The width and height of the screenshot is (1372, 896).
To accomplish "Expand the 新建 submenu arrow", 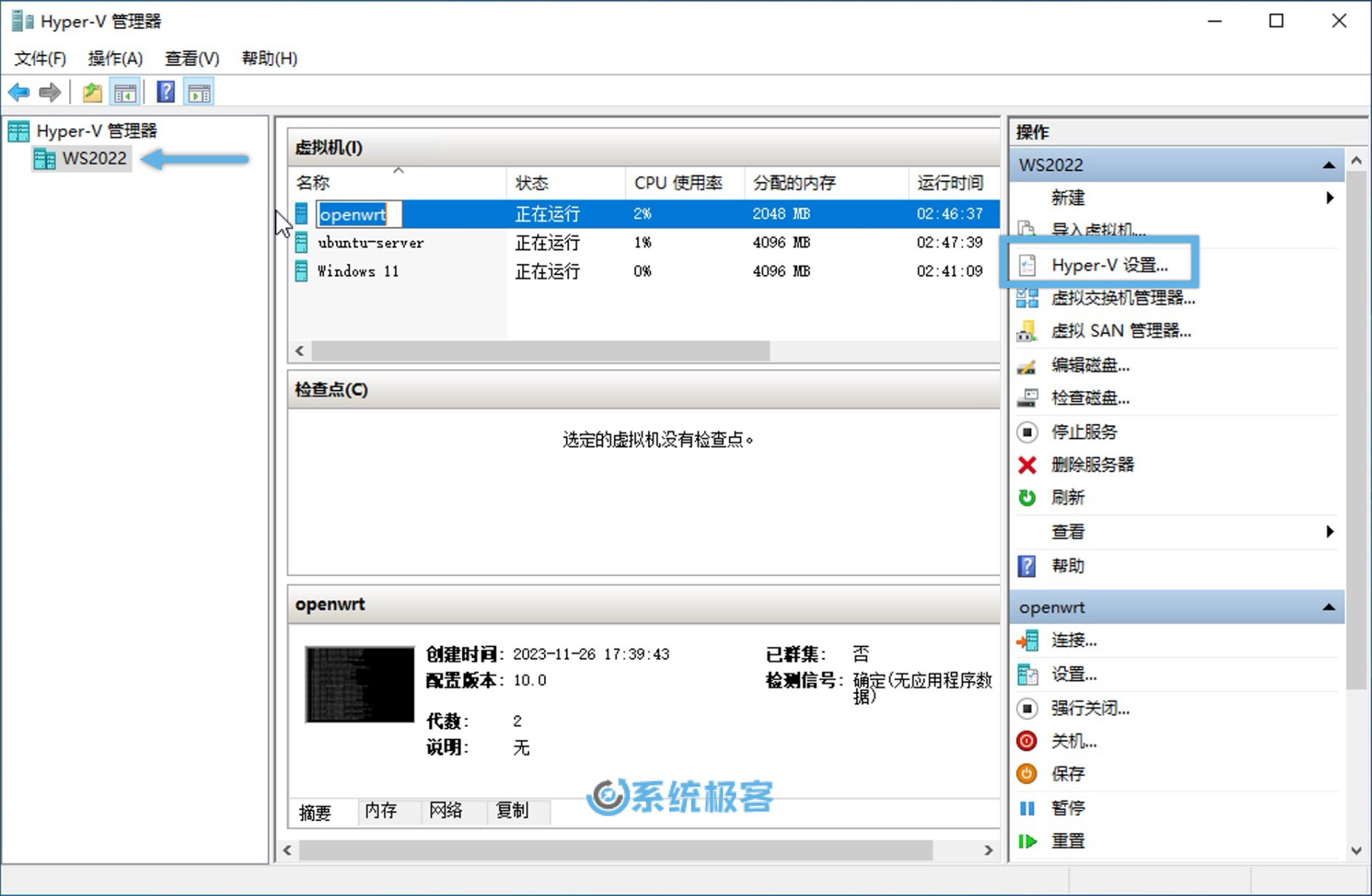I will 1330,198.
